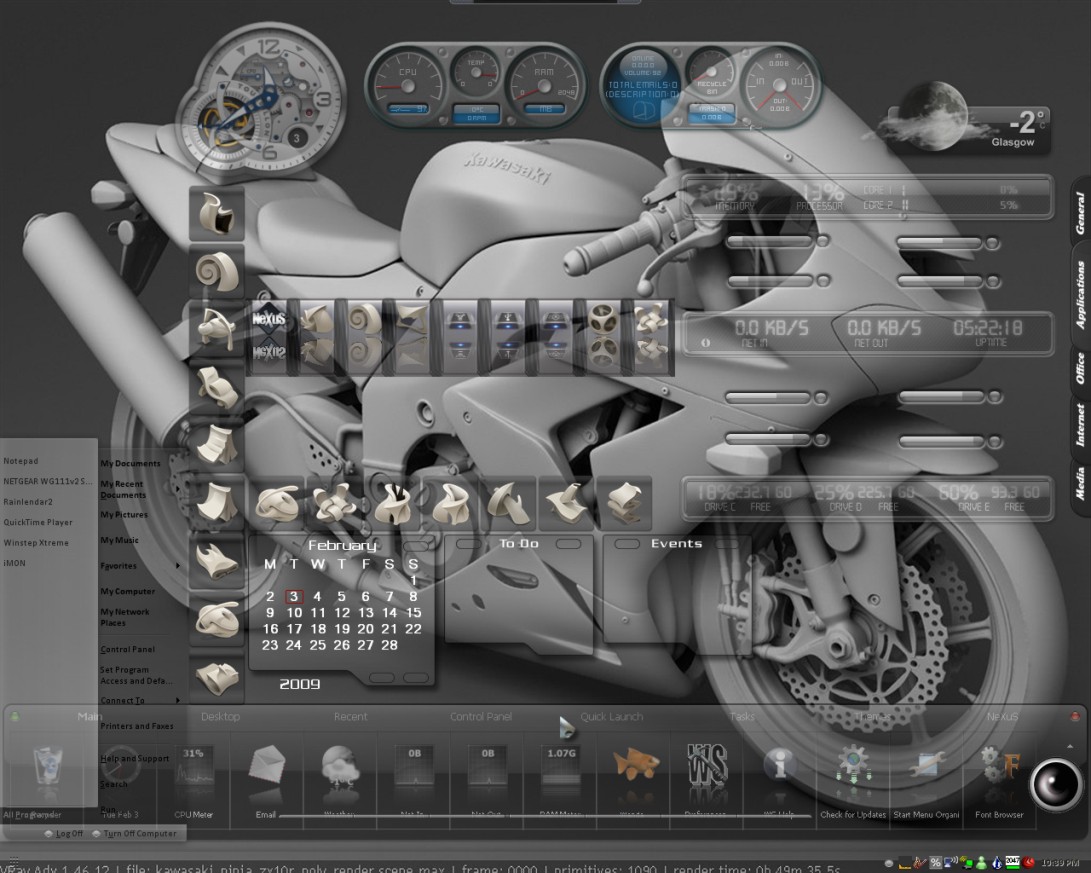Open the Net Out meter icon
Image resolution: width=1091 pixels, height=873 pixels.
coord(488,766)
